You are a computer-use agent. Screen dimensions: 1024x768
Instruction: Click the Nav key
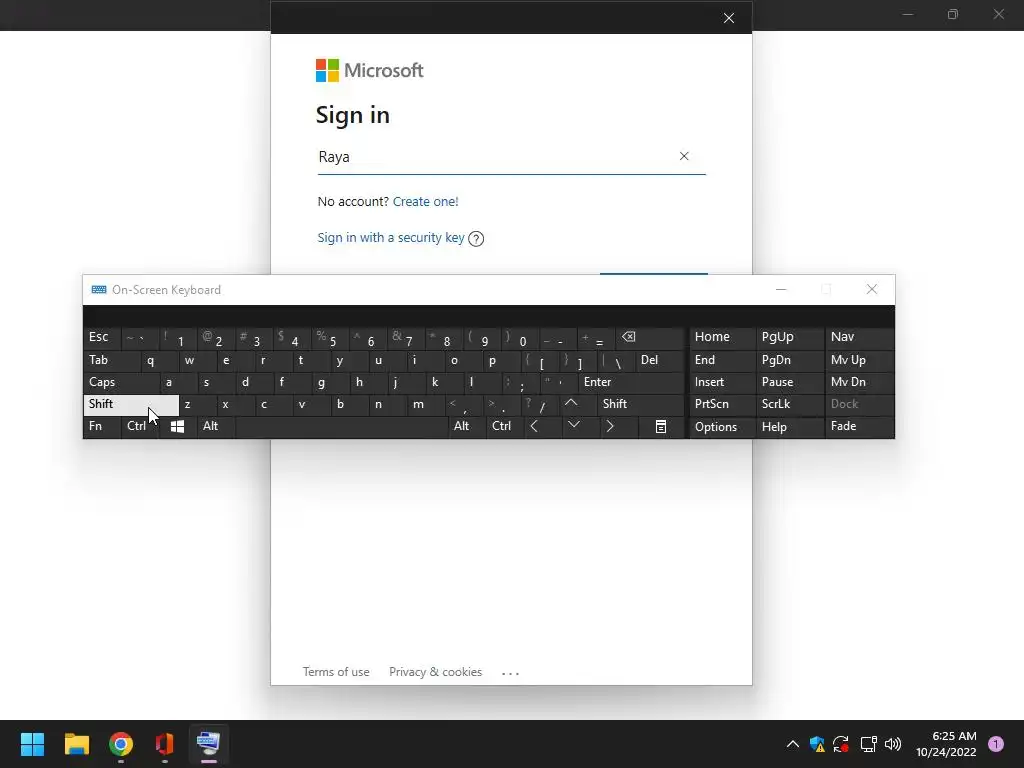pyautogui.click(x=859, y=337)
